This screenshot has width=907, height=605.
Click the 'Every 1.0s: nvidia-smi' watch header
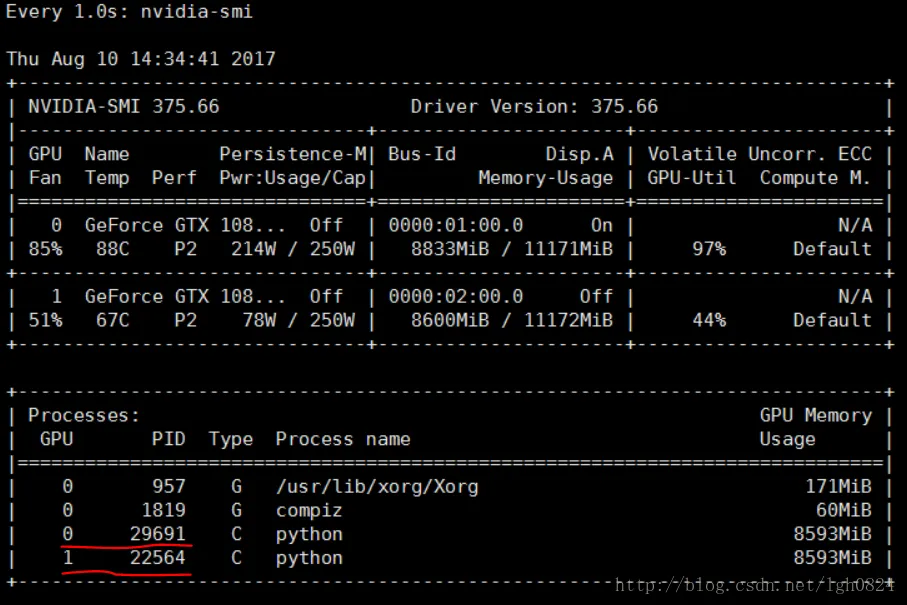point(130,12)
